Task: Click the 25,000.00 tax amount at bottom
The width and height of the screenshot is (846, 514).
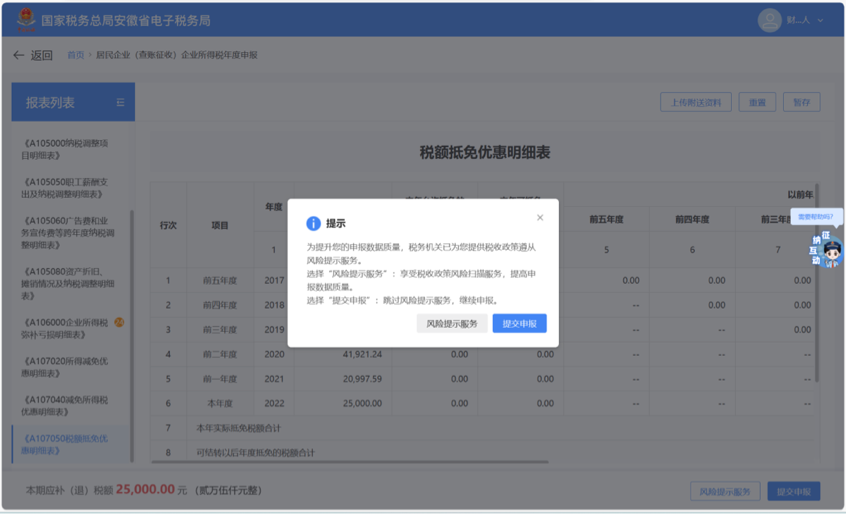Action: [x=145, y=489]
